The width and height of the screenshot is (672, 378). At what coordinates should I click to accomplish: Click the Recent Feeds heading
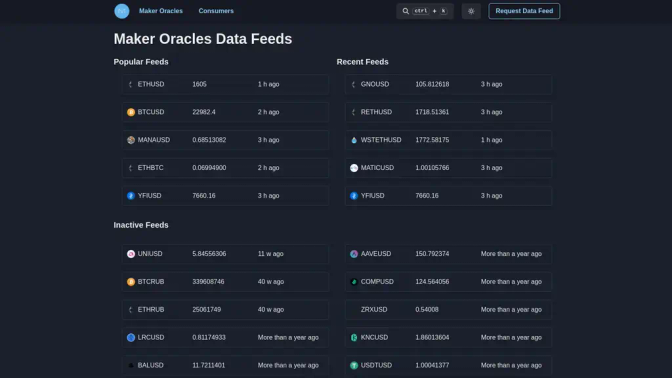point(363,62)
